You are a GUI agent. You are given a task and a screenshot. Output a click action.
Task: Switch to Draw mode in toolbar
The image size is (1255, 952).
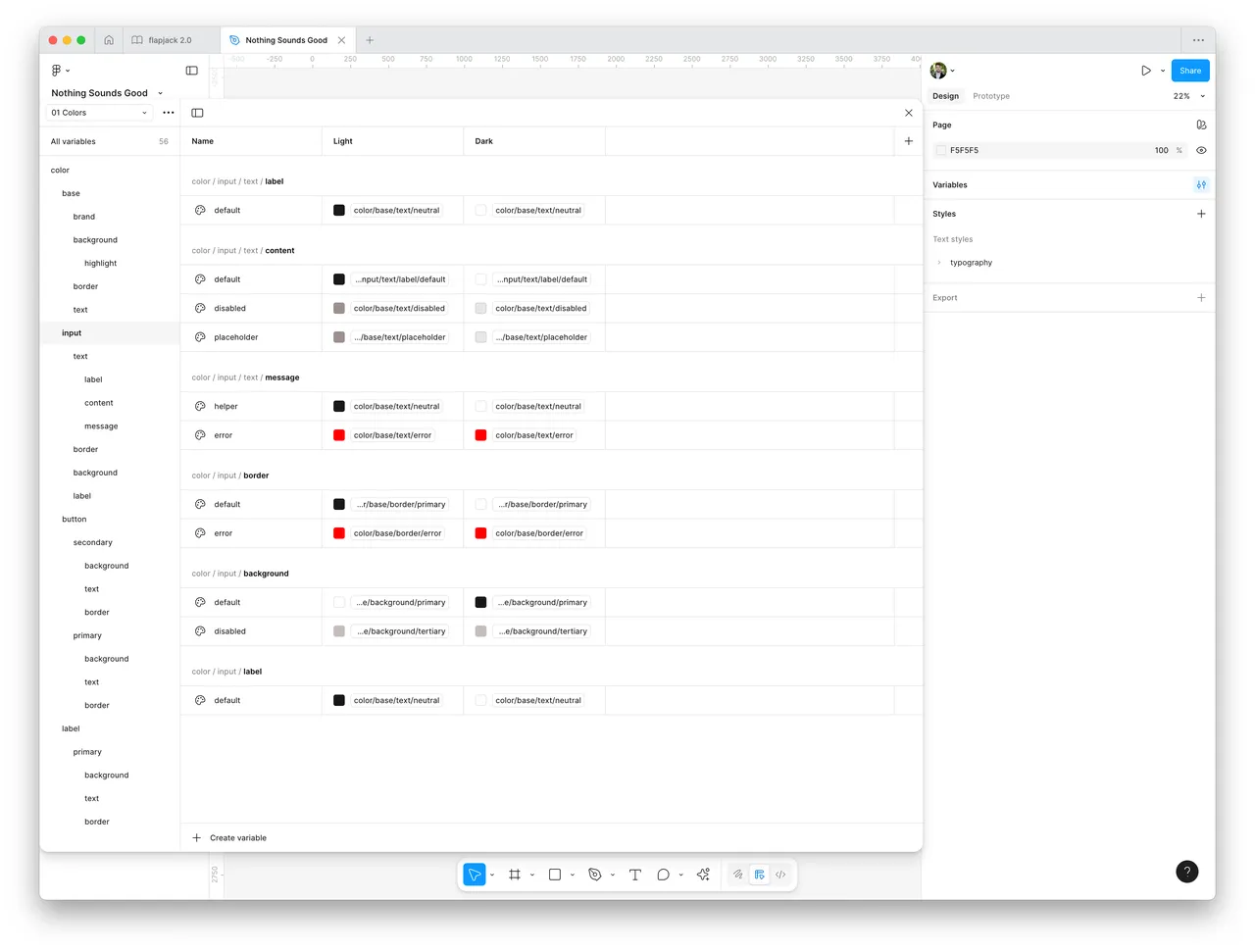738,875
